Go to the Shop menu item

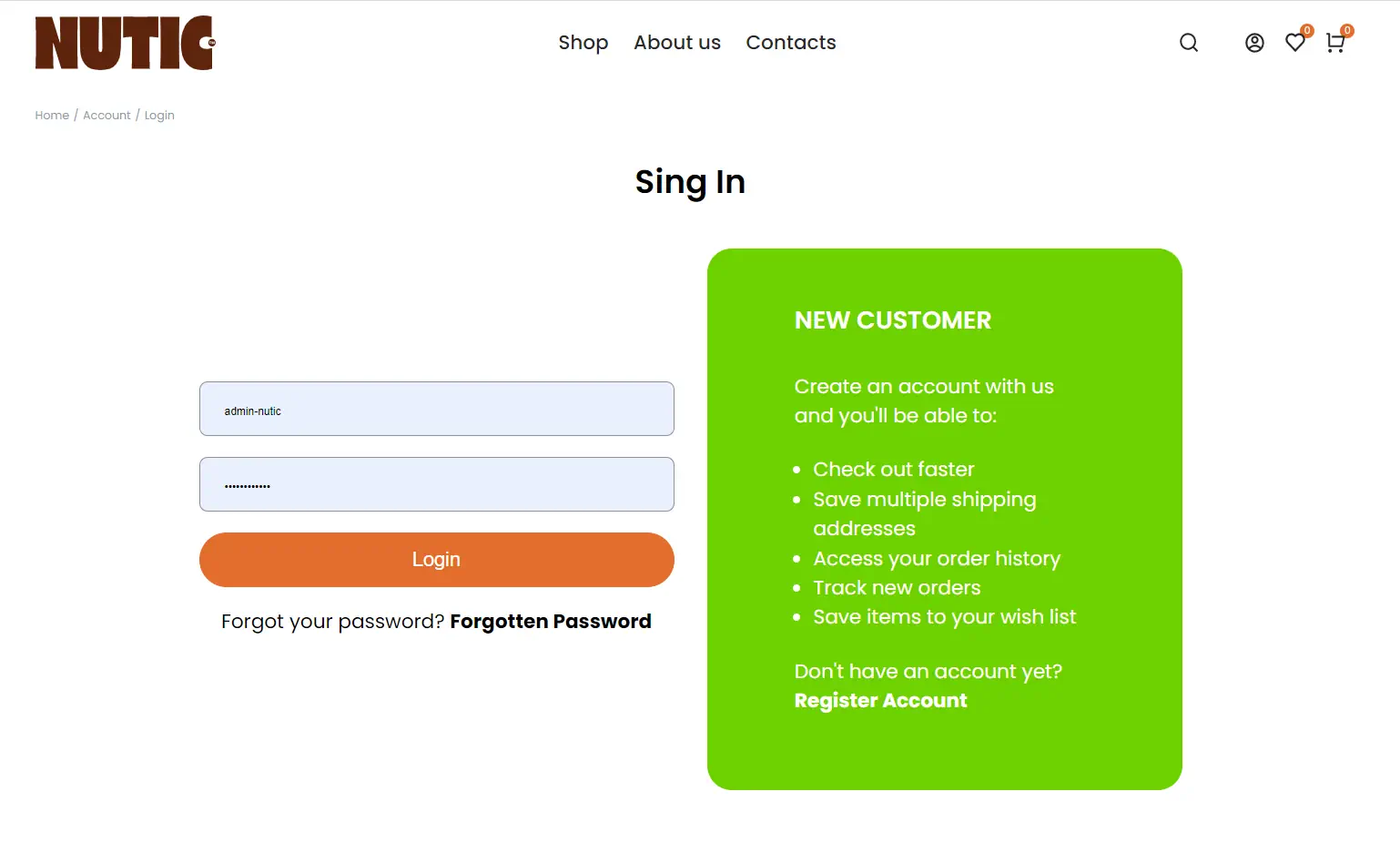(x=583, y=43)
